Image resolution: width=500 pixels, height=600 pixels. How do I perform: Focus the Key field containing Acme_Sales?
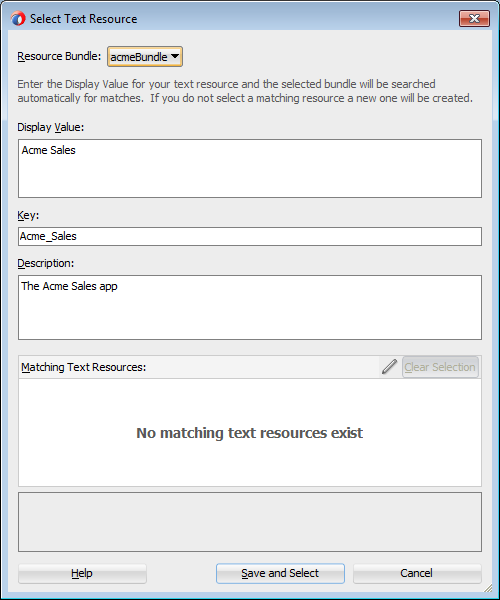pos(250,236)
